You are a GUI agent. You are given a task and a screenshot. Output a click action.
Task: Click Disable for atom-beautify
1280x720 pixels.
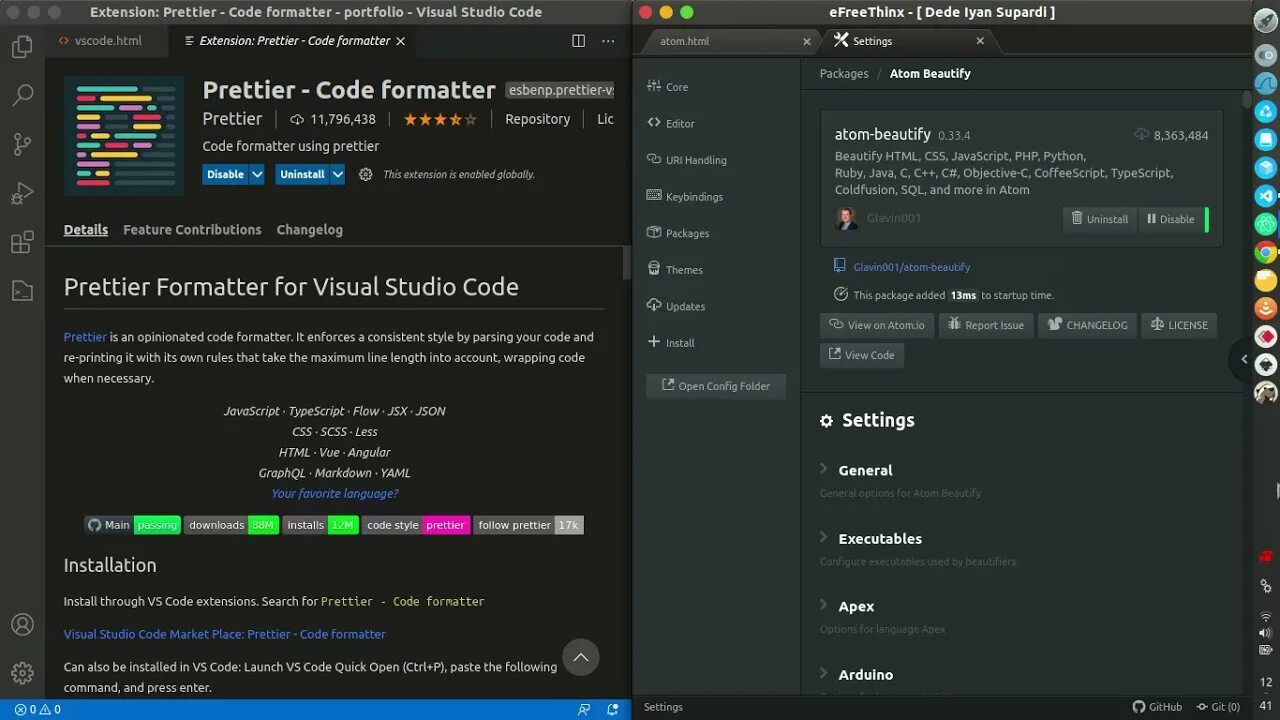coord(1171,219)
